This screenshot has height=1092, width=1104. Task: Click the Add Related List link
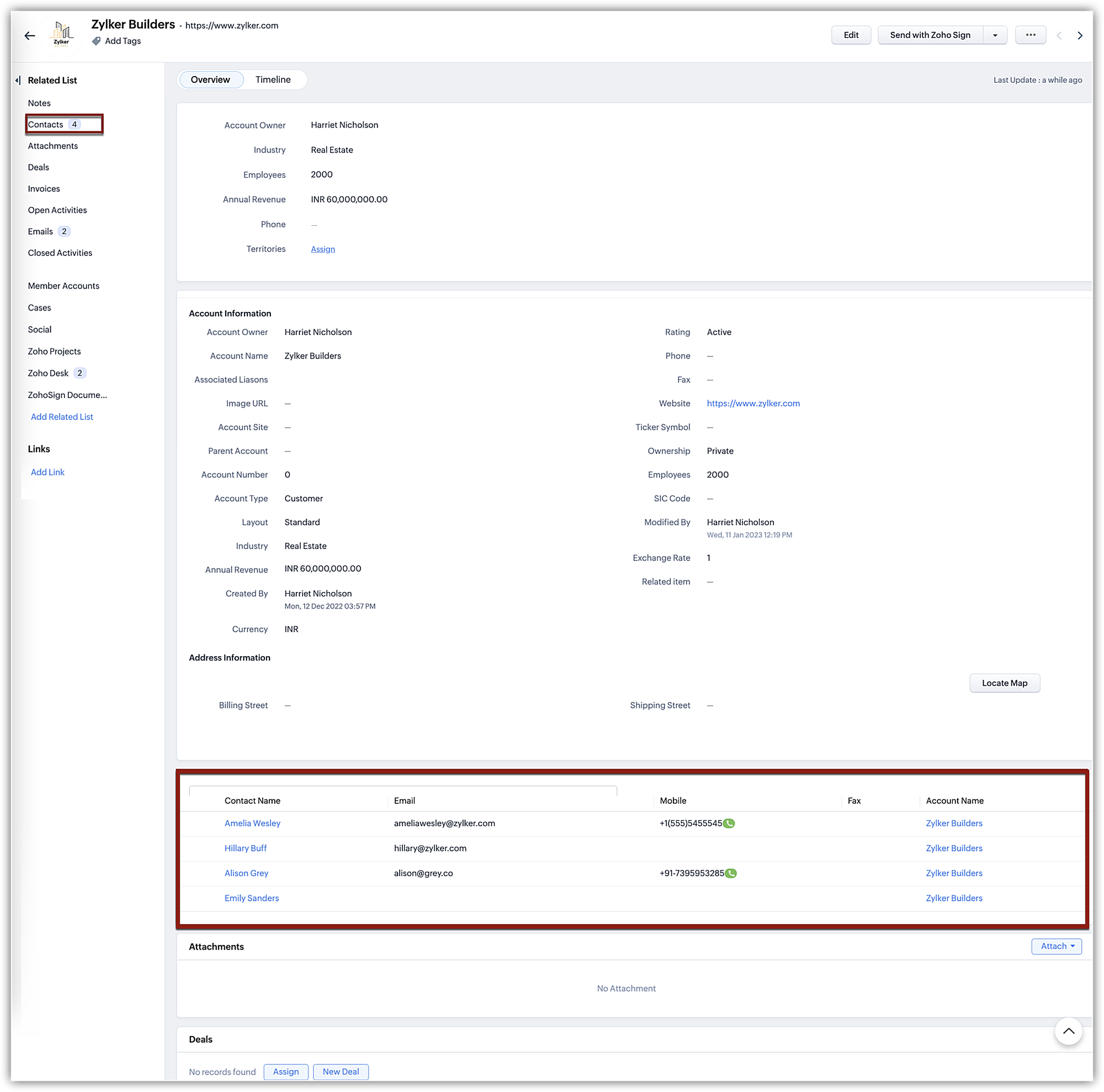(62, 417)
